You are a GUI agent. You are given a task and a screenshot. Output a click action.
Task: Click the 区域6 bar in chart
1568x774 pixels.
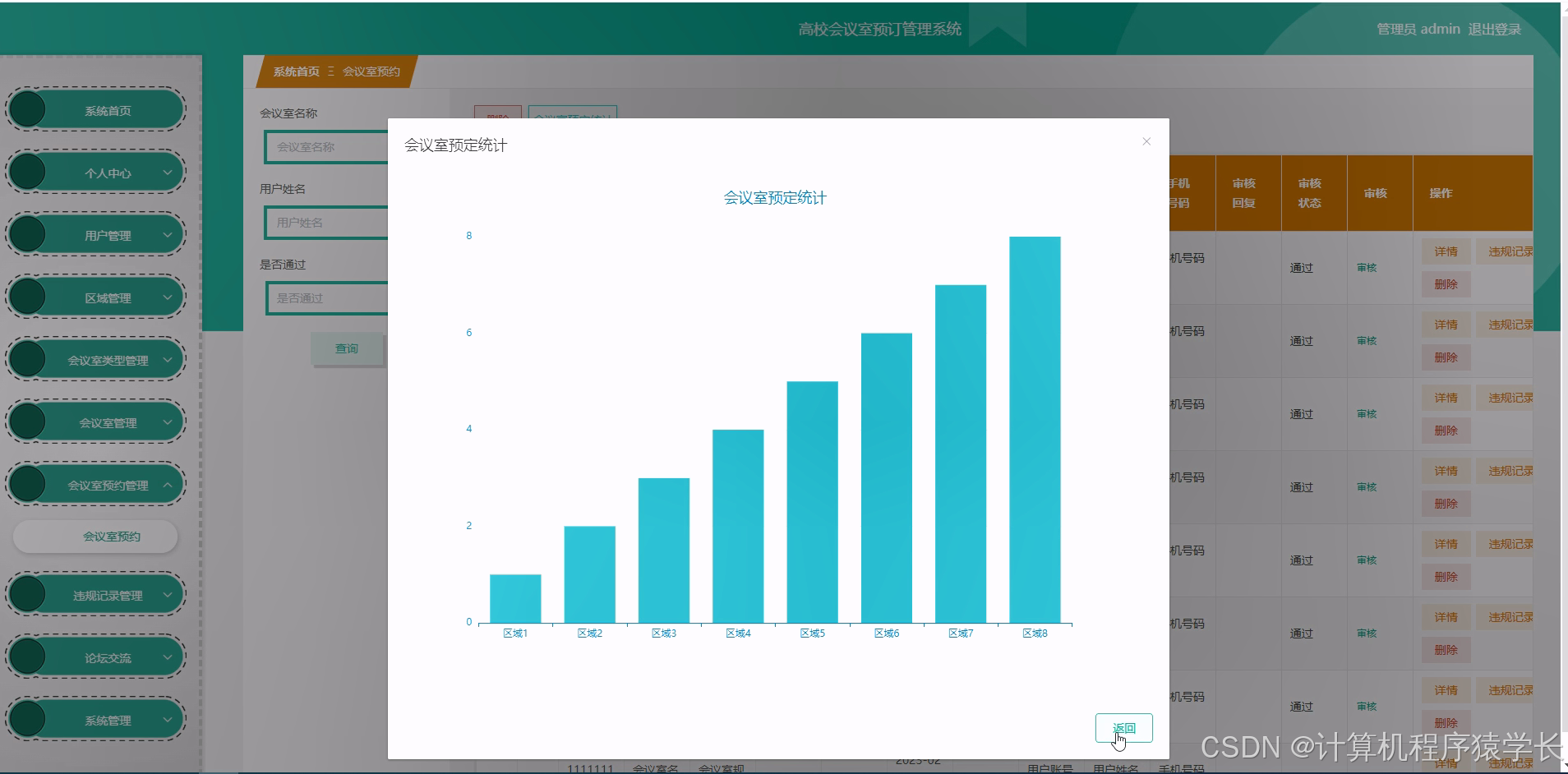click(887, 478)
